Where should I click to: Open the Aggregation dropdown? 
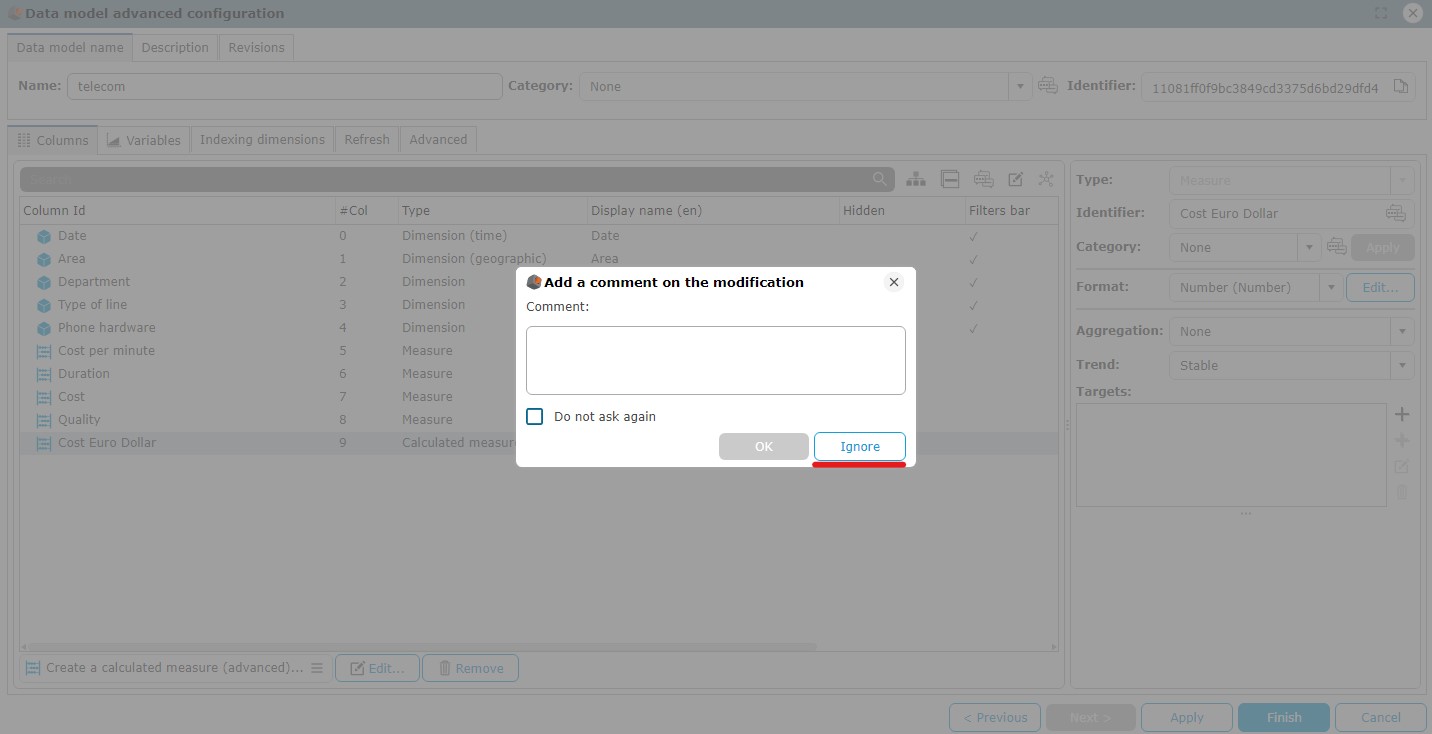(x=1291, y=331)
